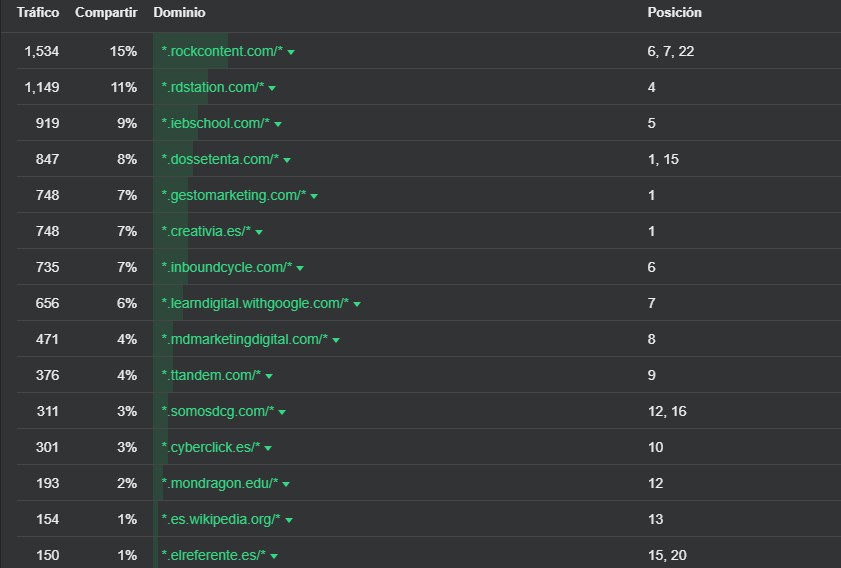Expand the learndigital.withgoogle.com dropdown arrow
Viewport: 841px width, 568px height.
(x=357, y=304)
